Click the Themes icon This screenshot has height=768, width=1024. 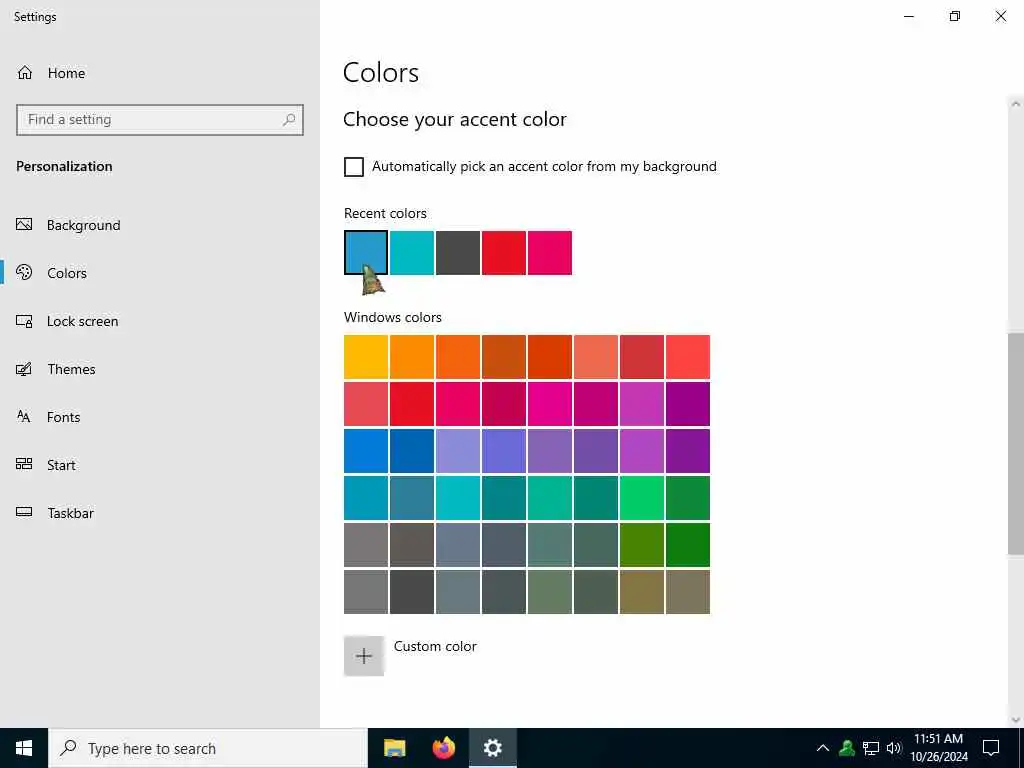pyautogui.click(x=24, y=369)
